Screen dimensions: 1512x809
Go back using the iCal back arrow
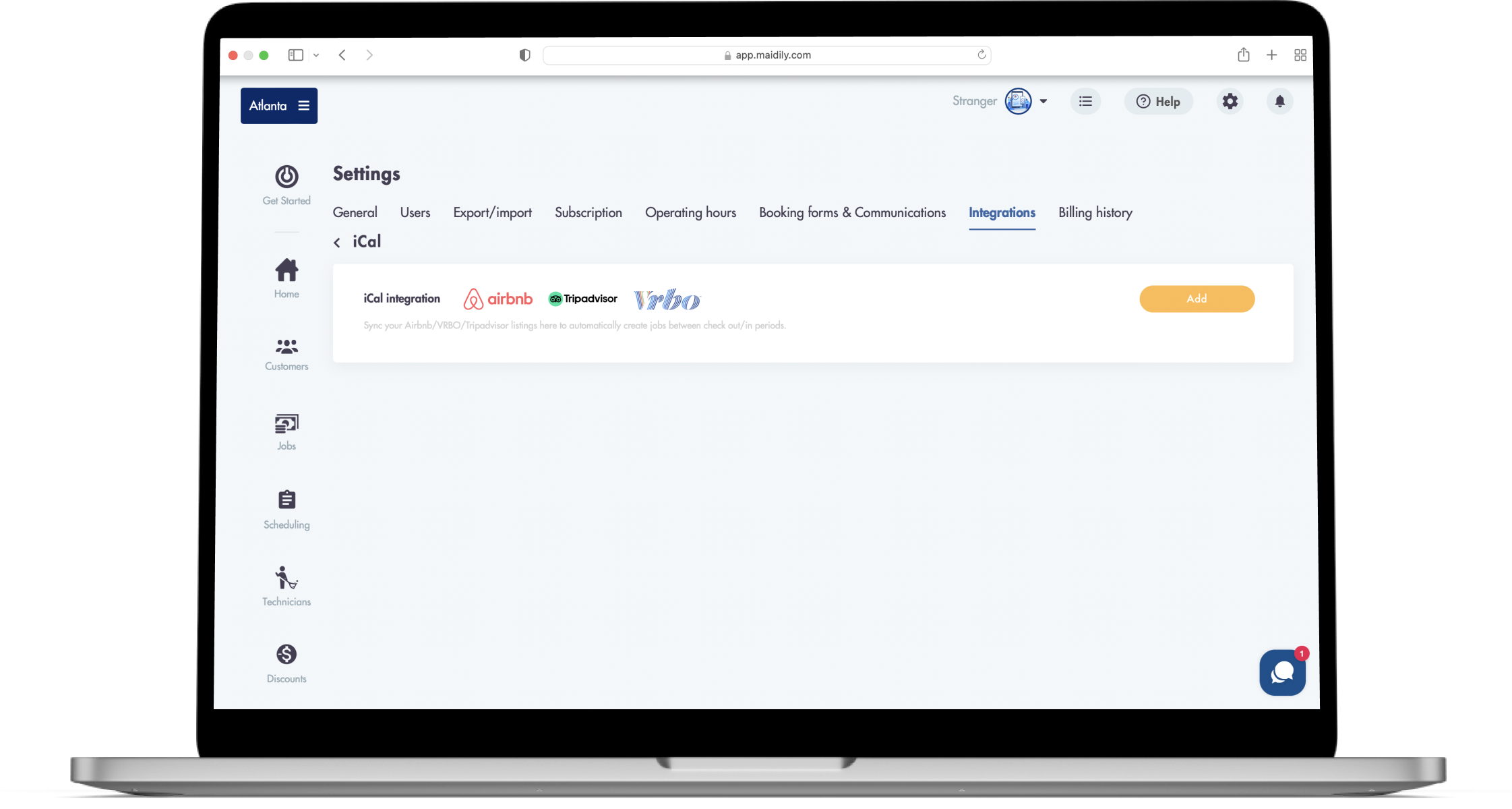pyautogui.click(x=337, y=243)
